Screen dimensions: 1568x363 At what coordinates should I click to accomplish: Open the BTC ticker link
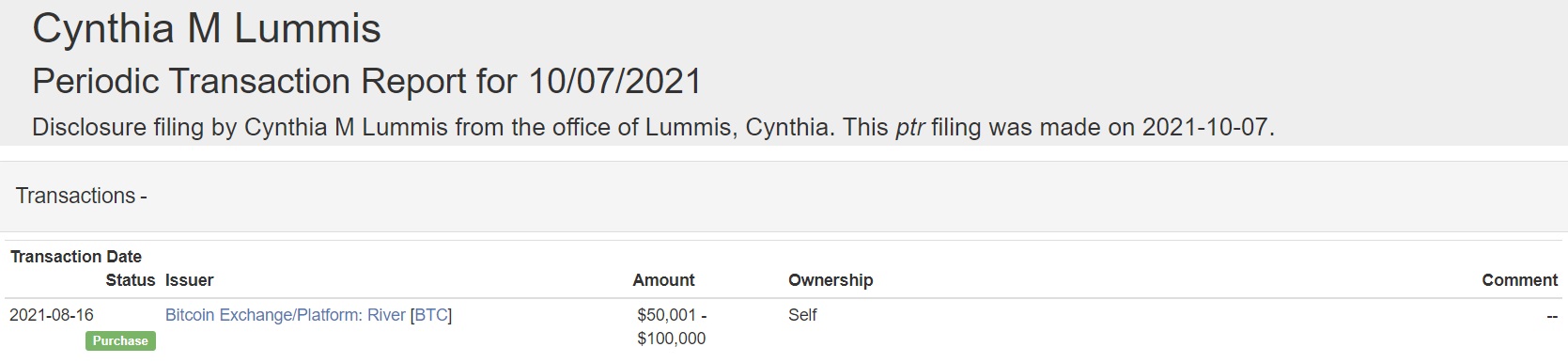click(x=431, y=315)
